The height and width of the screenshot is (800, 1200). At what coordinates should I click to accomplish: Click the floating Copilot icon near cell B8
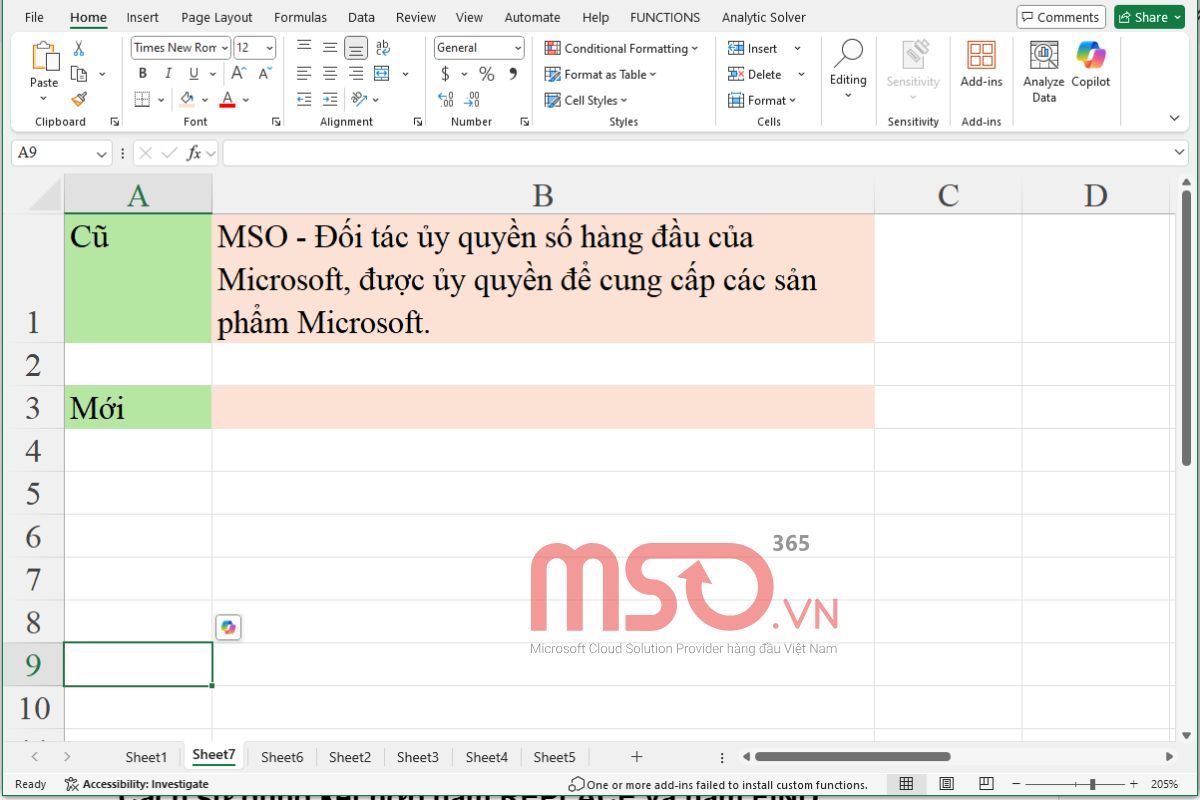(228, 627)
